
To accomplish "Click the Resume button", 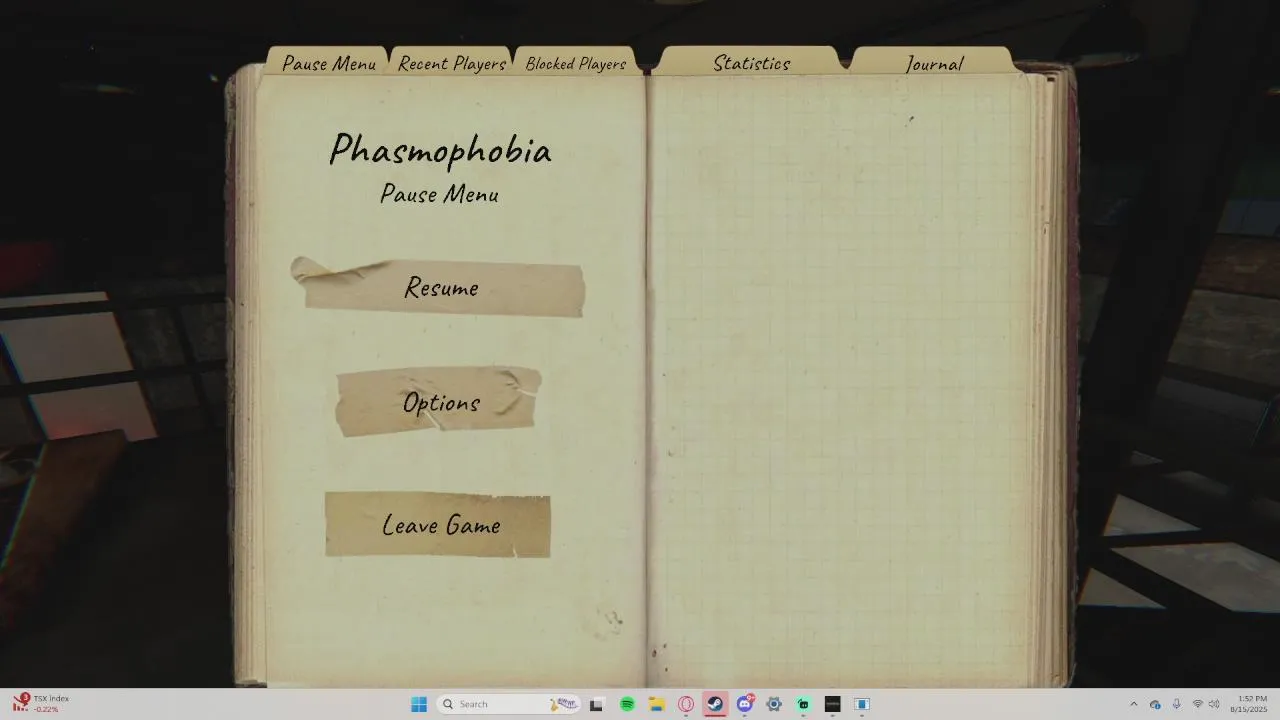I will point(438,288).
